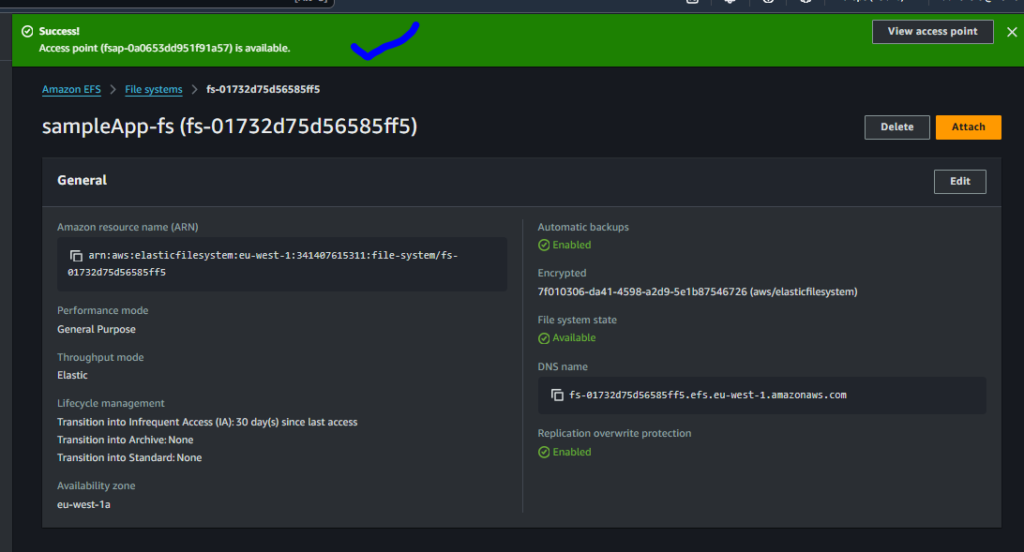The height and width of the screenshot is (552, 1024).
Task: Click the encryption key ID value
Action: (697, 291)
